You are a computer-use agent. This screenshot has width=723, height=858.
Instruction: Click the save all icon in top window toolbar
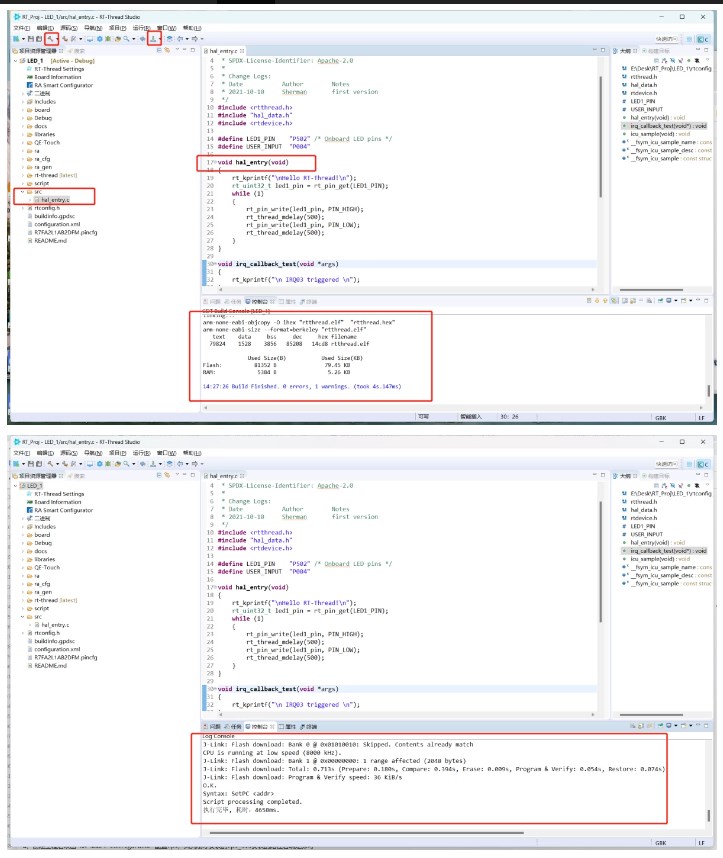tap(39, 39)
